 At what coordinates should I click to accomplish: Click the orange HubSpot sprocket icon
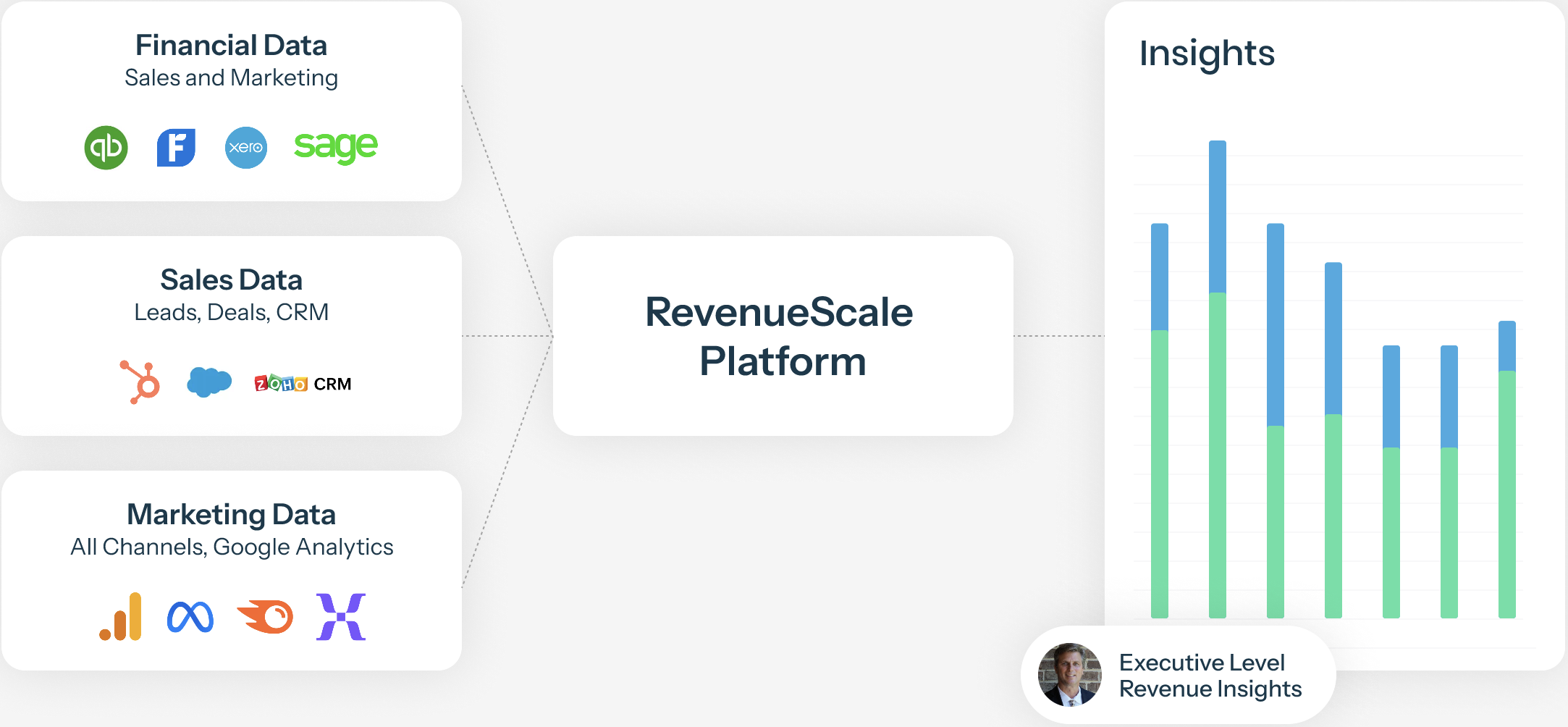(140, 382)
